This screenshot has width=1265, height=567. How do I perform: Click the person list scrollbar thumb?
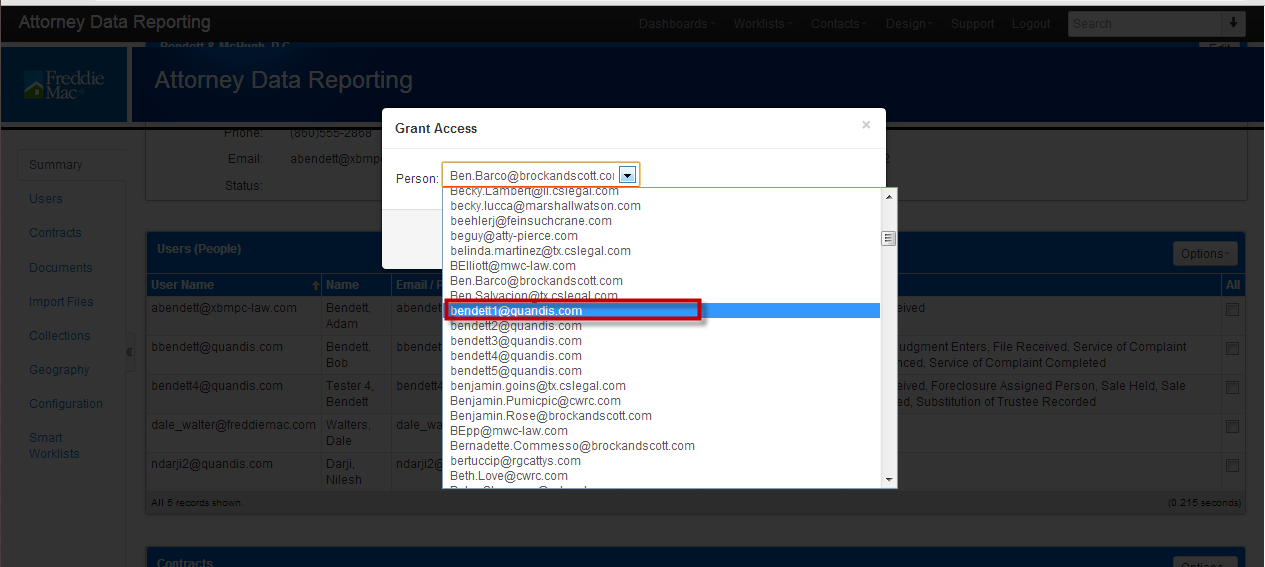(888, 238)
